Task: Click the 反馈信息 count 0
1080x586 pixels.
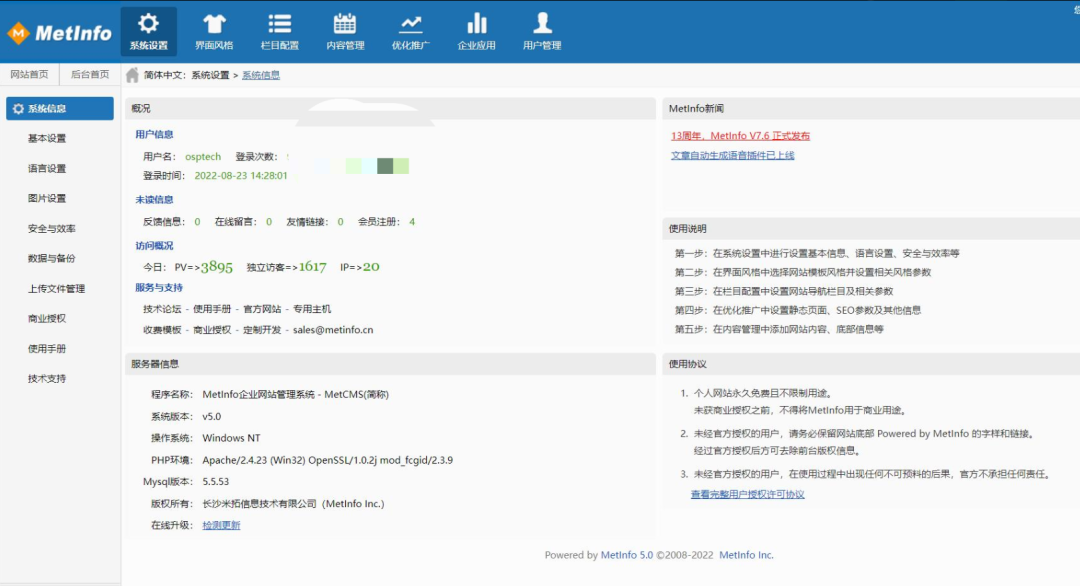Action: coord(197,222)
